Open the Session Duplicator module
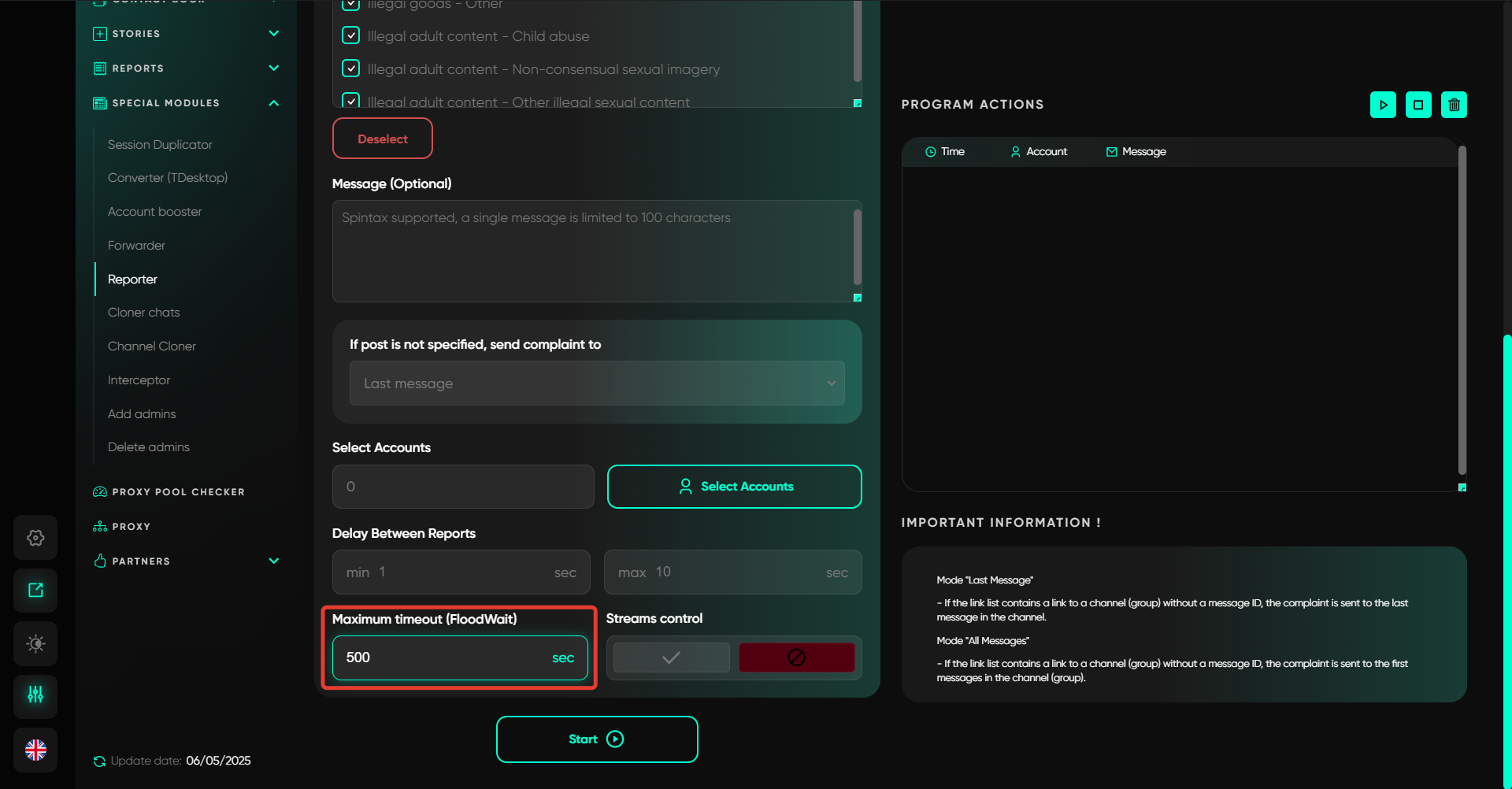The width and height of the screenshot is (1512, 789). pos(160,145)
